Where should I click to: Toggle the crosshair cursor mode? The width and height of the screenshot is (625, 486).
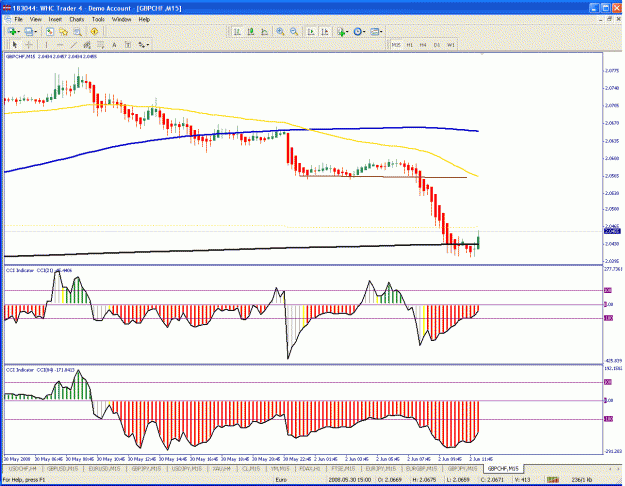click(x=29, y=45)
